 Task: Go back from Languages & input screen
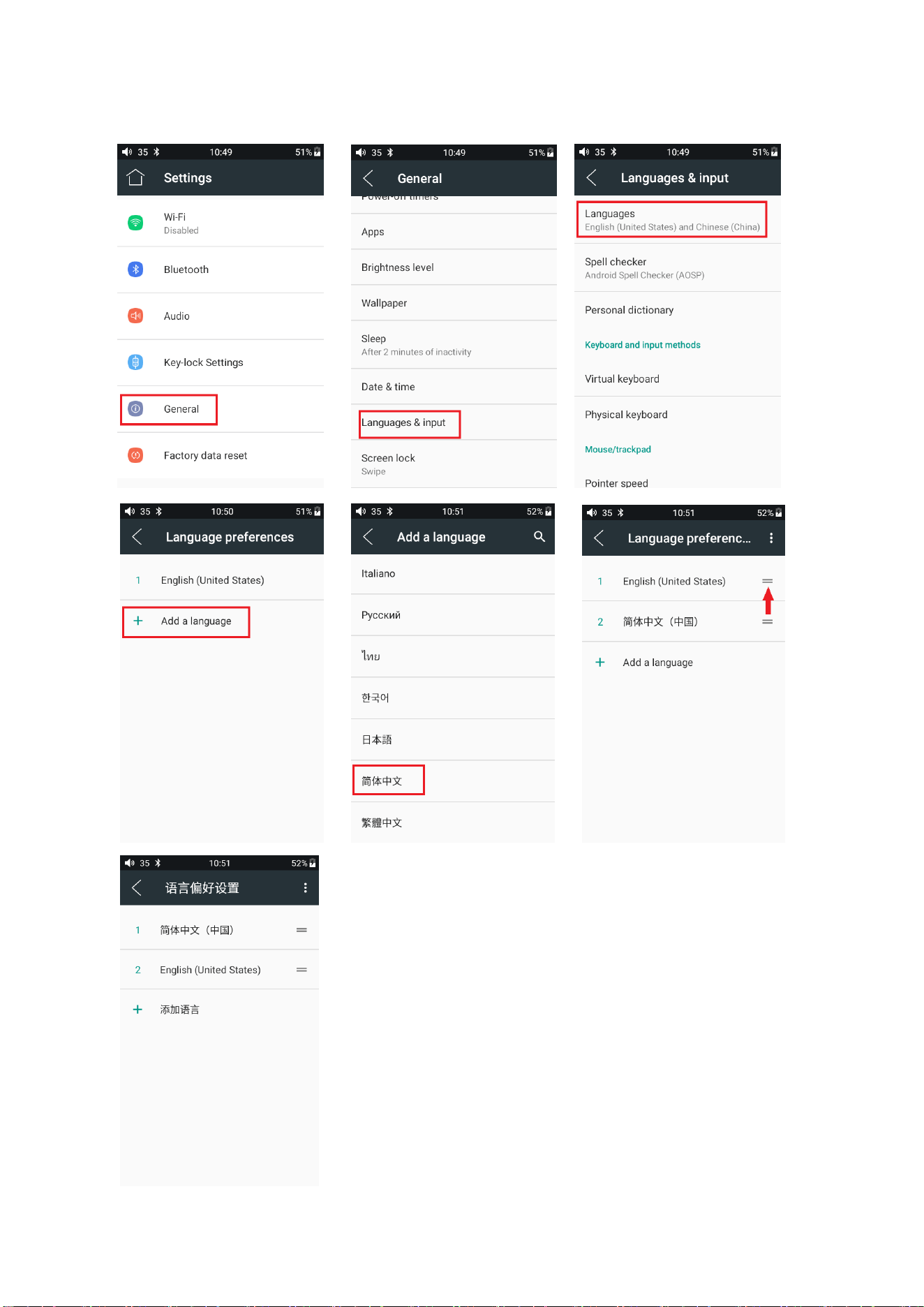pos(592,177)
